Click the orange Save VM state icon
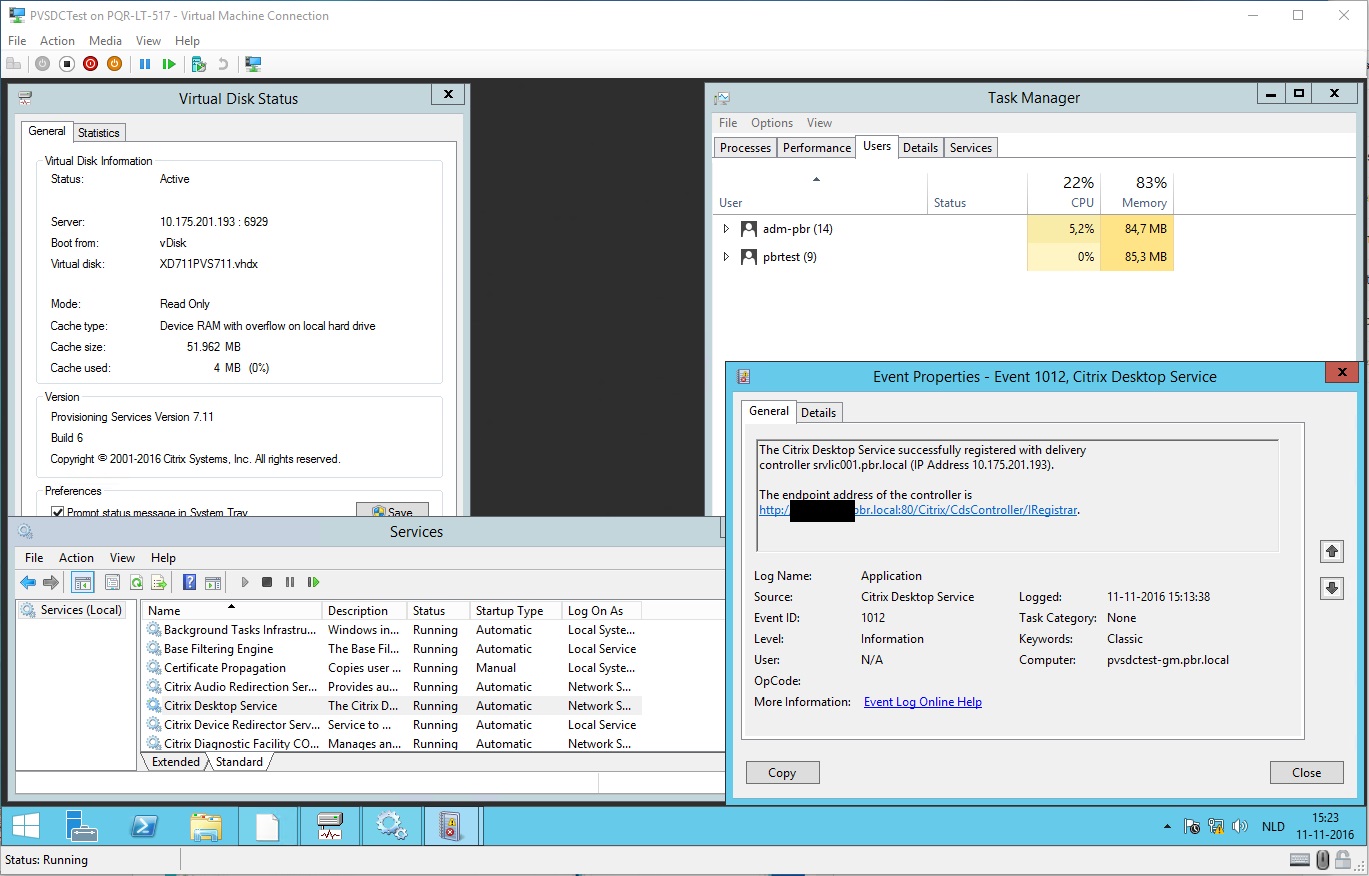1369x876 pixels. click(114, 64)
